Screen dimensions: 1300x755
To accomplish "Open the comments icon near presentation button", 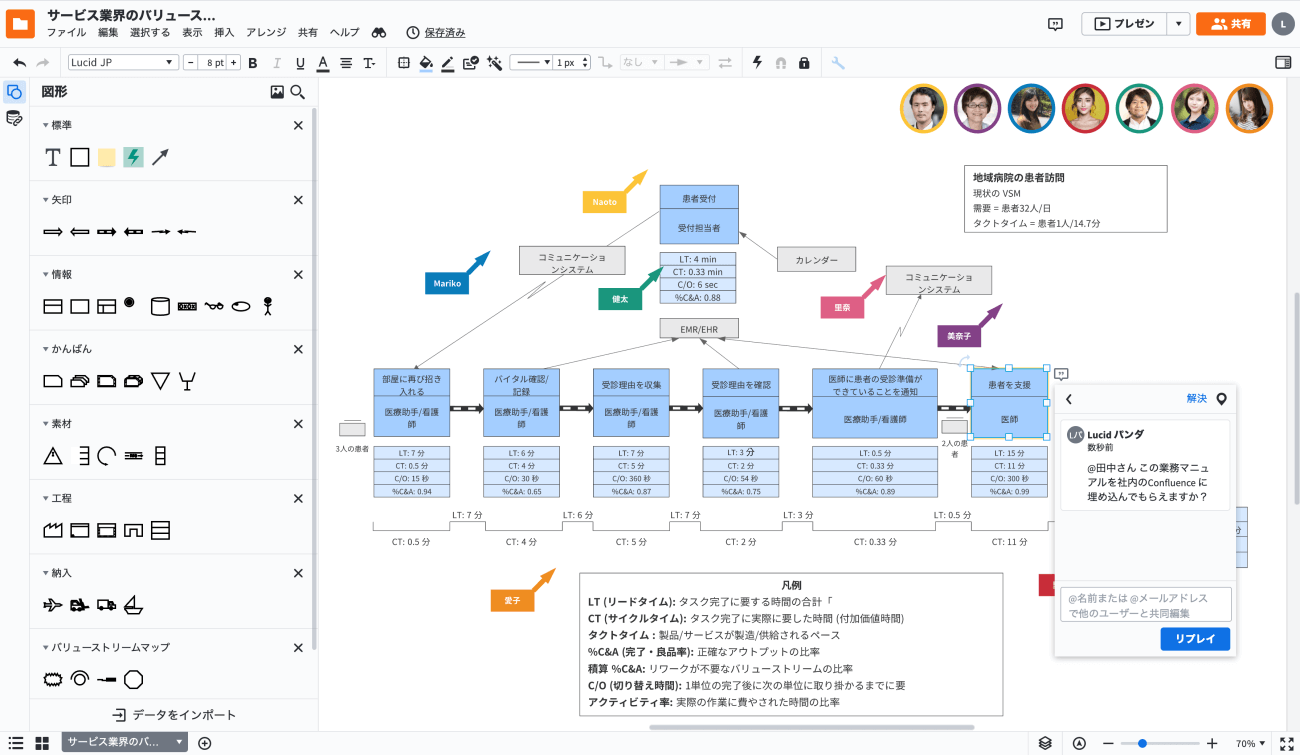I will (x=1055, y=24).
